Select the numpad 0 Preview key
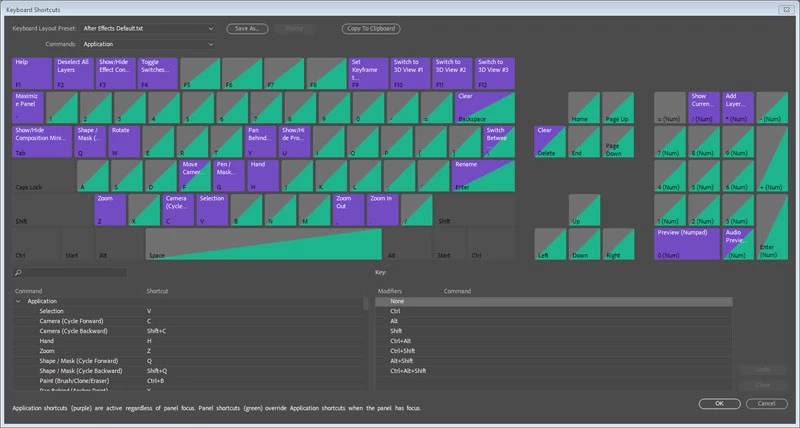This screenshot has width=800, height=428. 687,244
